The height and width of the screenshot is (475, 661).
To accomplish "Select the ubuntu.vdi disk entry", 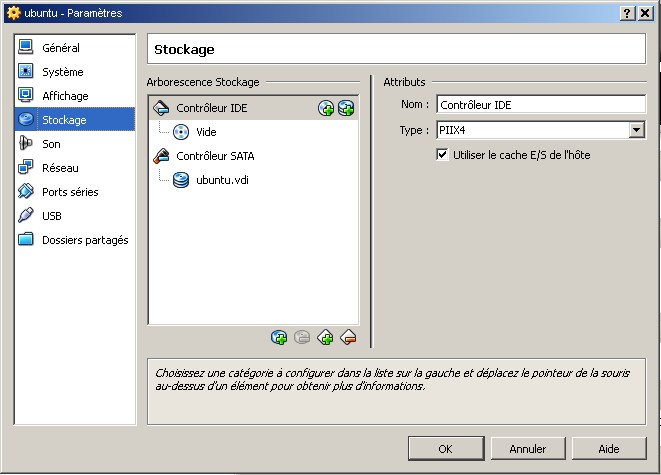I will coord(222,180).
